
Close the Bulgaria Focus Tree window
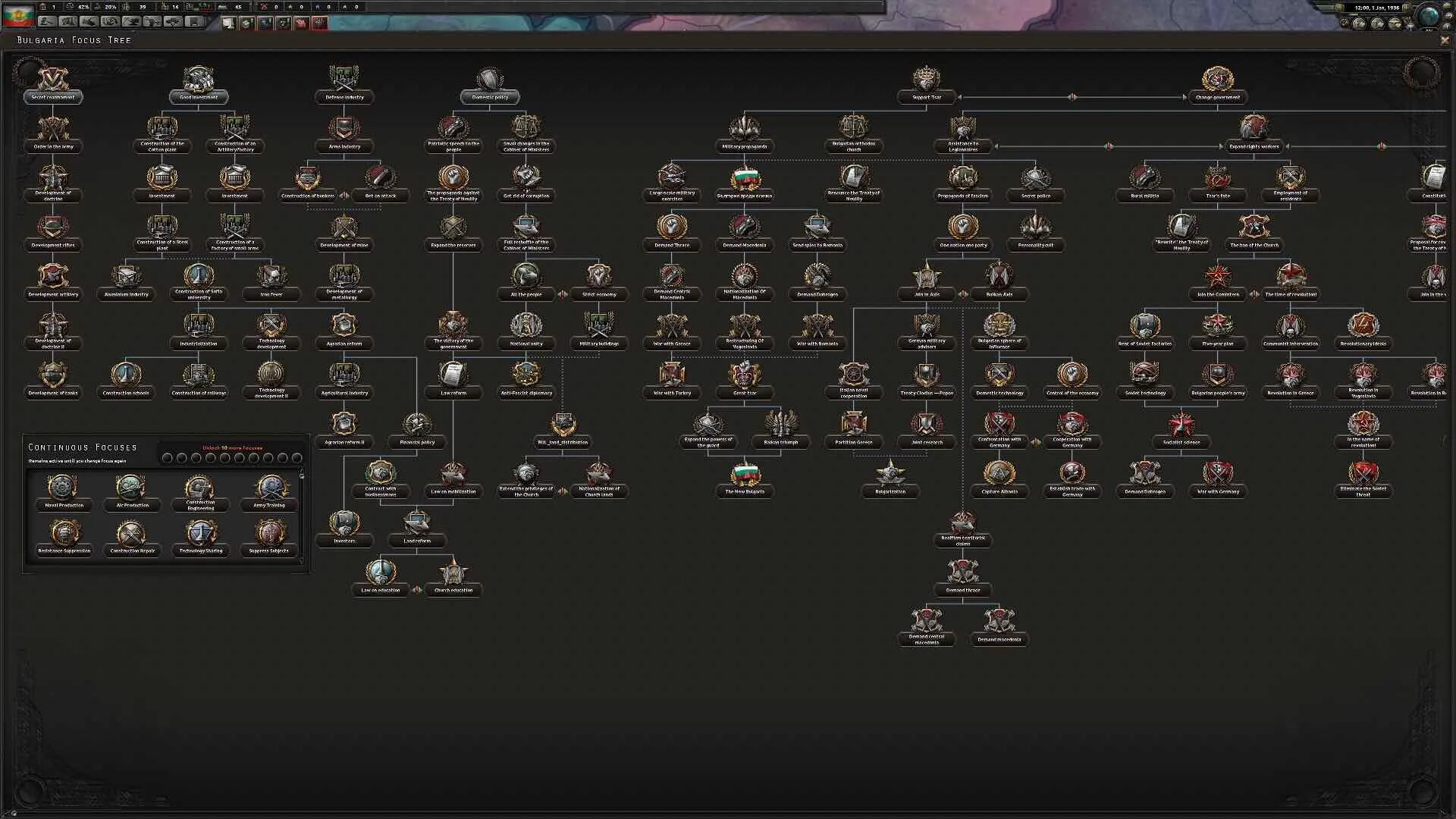pyautogui.click(x=1444, y=40)
